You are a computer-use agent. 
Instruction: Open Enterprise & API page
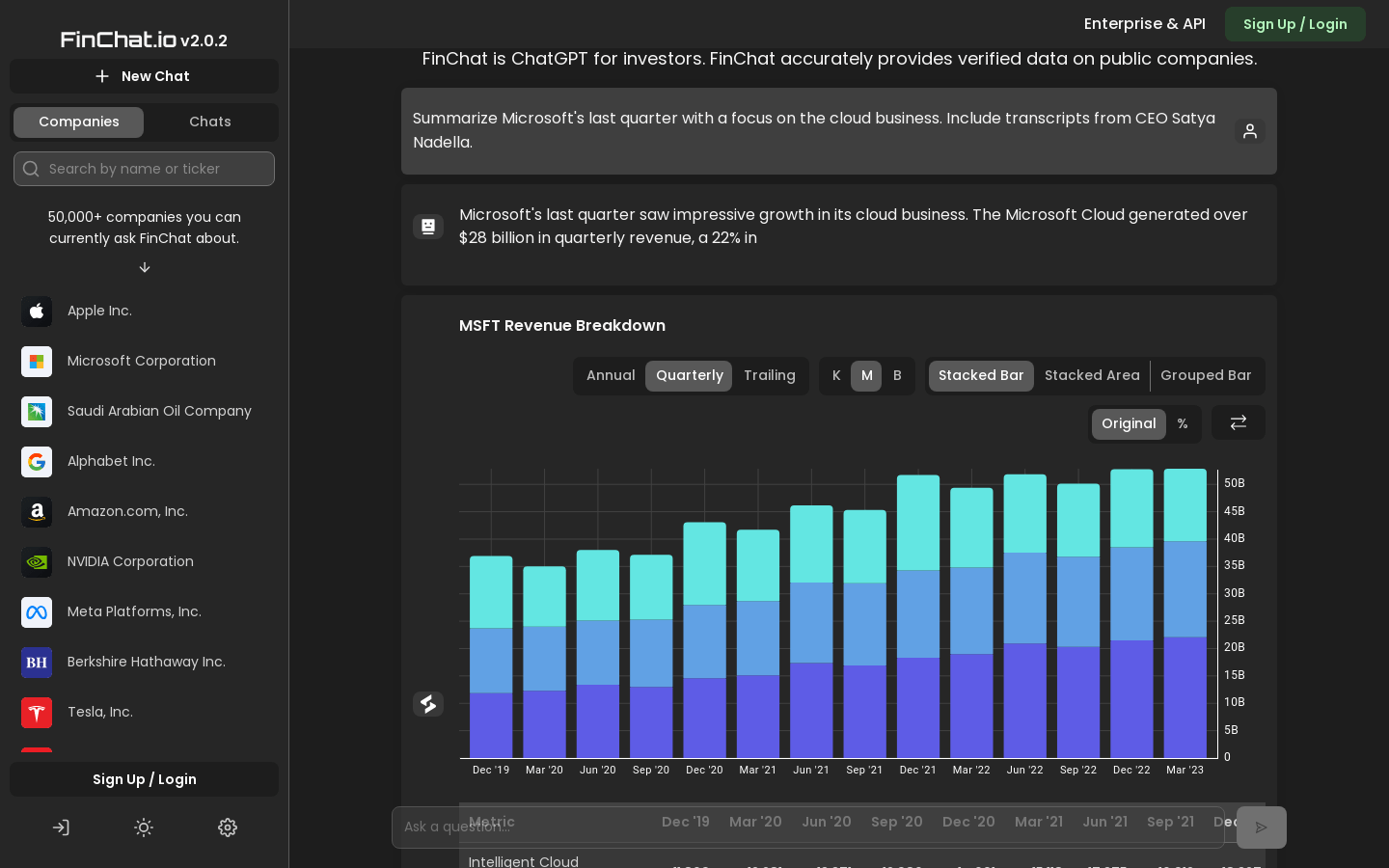pyautogui.click(x=1145, y=24)
